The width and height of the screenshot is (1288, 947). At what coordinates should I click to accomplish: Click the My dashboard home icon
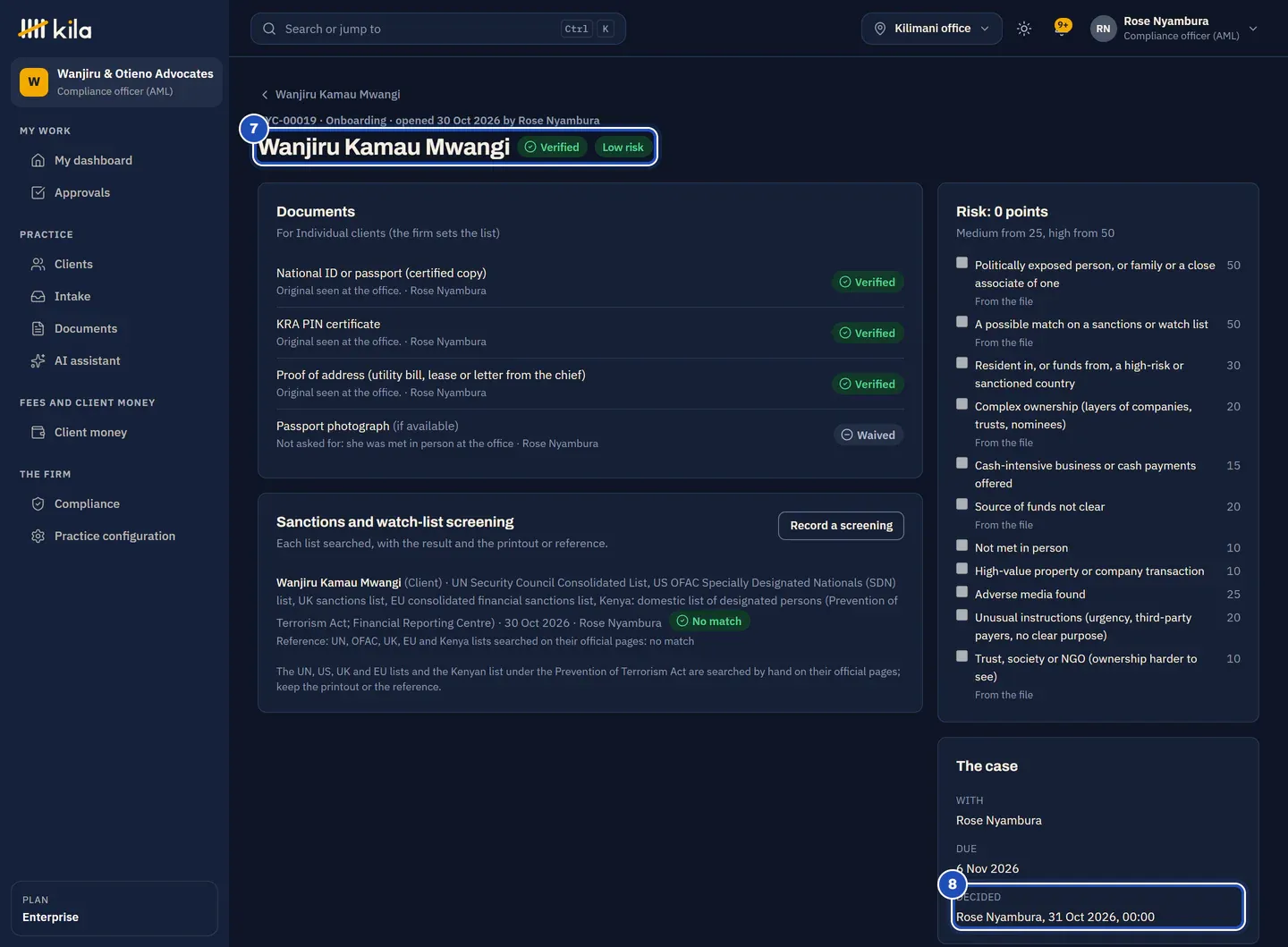(38, 160)
